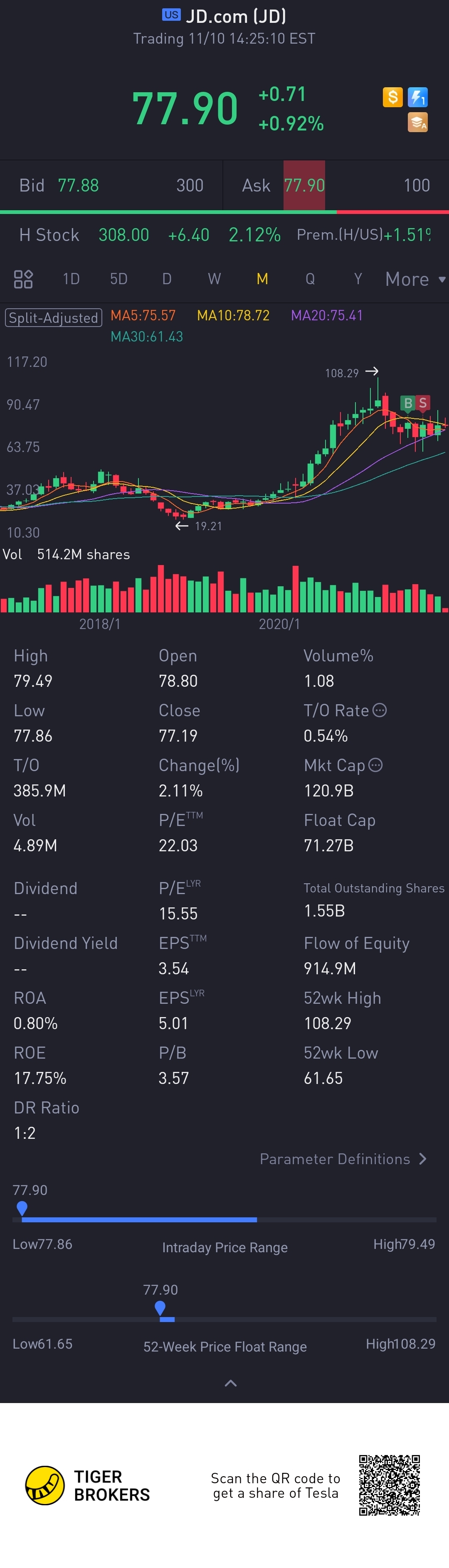449x1568 pixels.
Task: Tap the MA10:78.72 indicator label
Action: pos(233,315)
